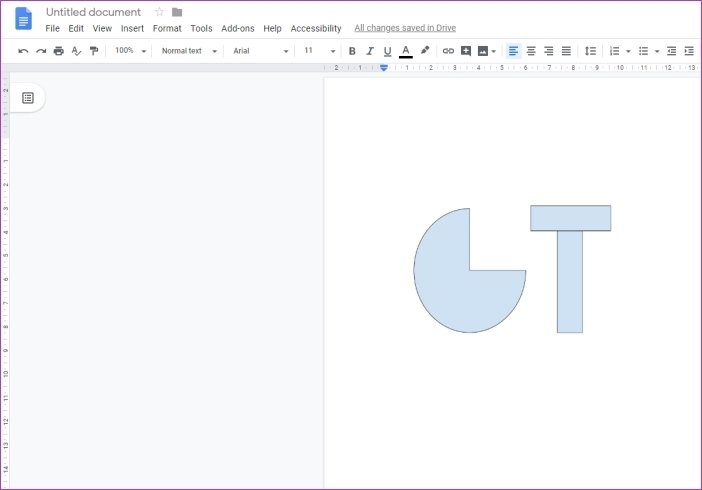Open the highlight color pen
The width and height of the screenshot is (702, 490).
(425, 50)
